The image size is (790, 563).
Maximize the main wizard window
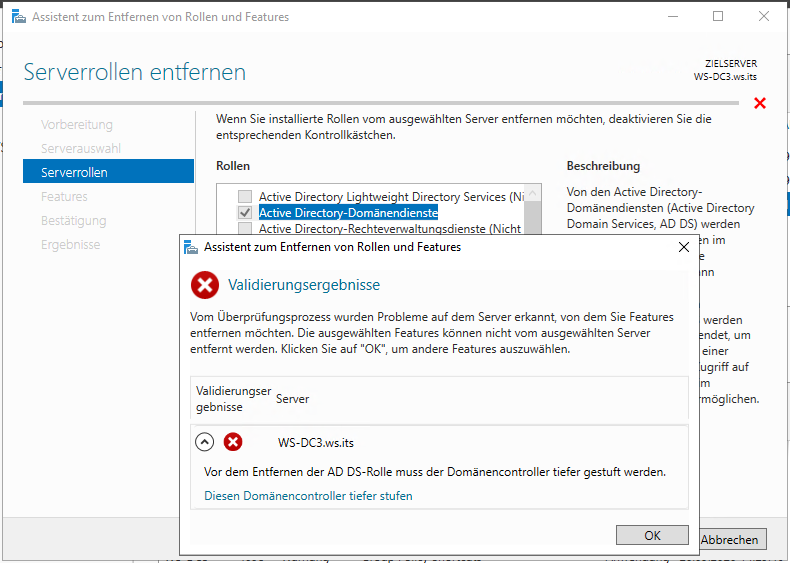point(718,17)
